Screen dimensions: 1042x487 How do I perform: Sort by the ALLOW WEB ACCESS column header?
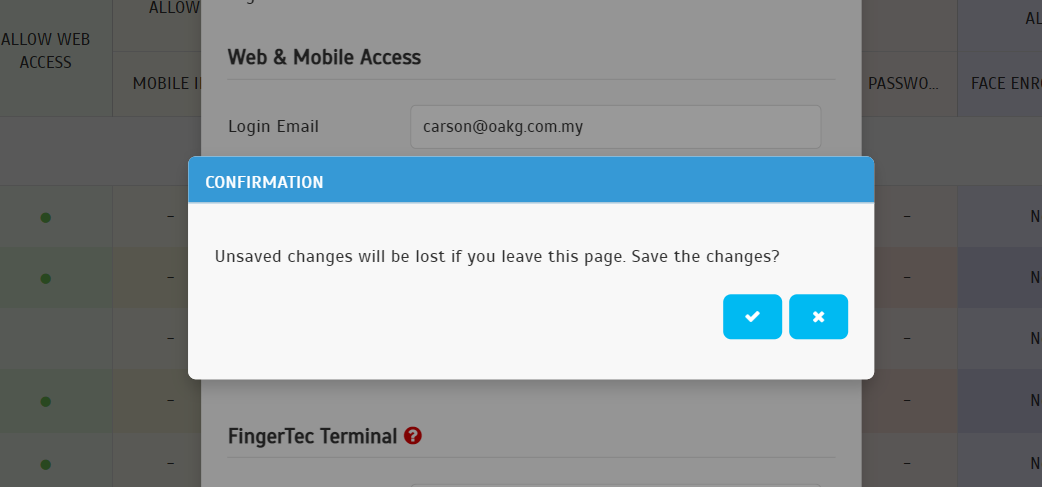(x=45, y=50)
